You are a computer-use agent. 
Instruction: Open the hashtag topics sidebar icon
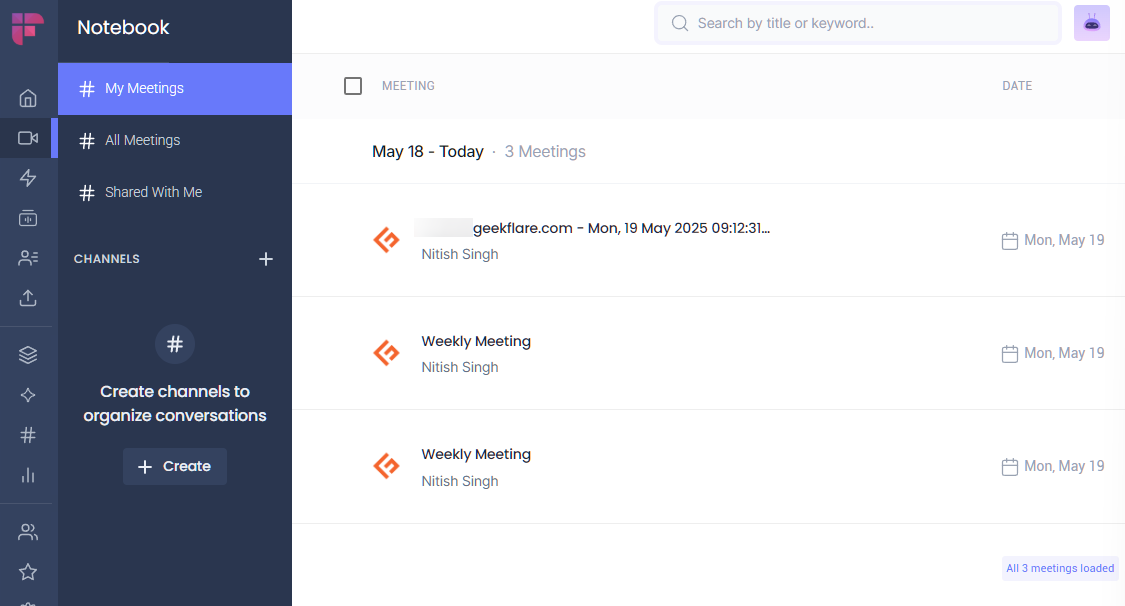tap(28, 435)
